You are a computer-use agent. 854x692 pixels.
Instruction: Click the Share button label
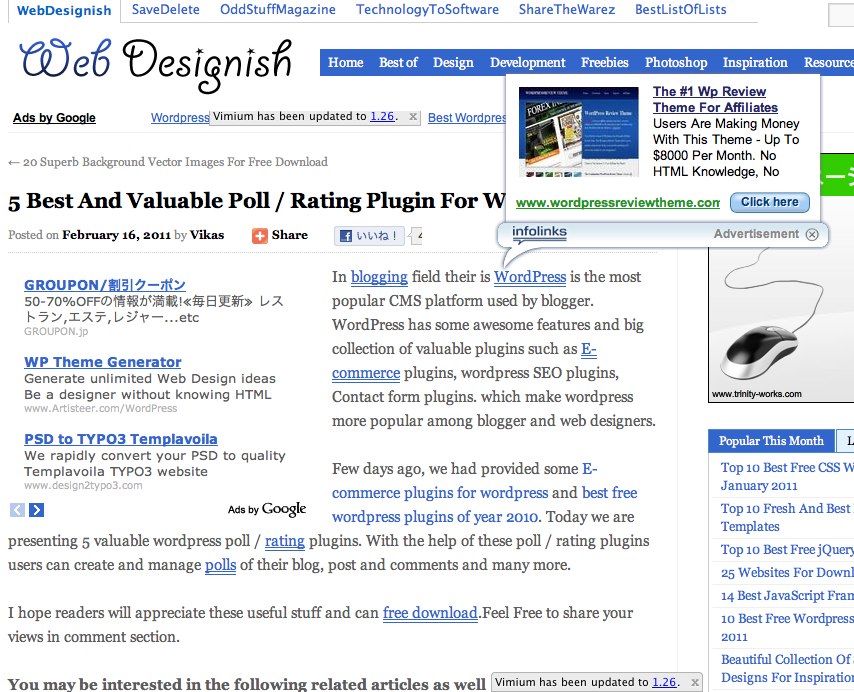(x=290, y=235)
